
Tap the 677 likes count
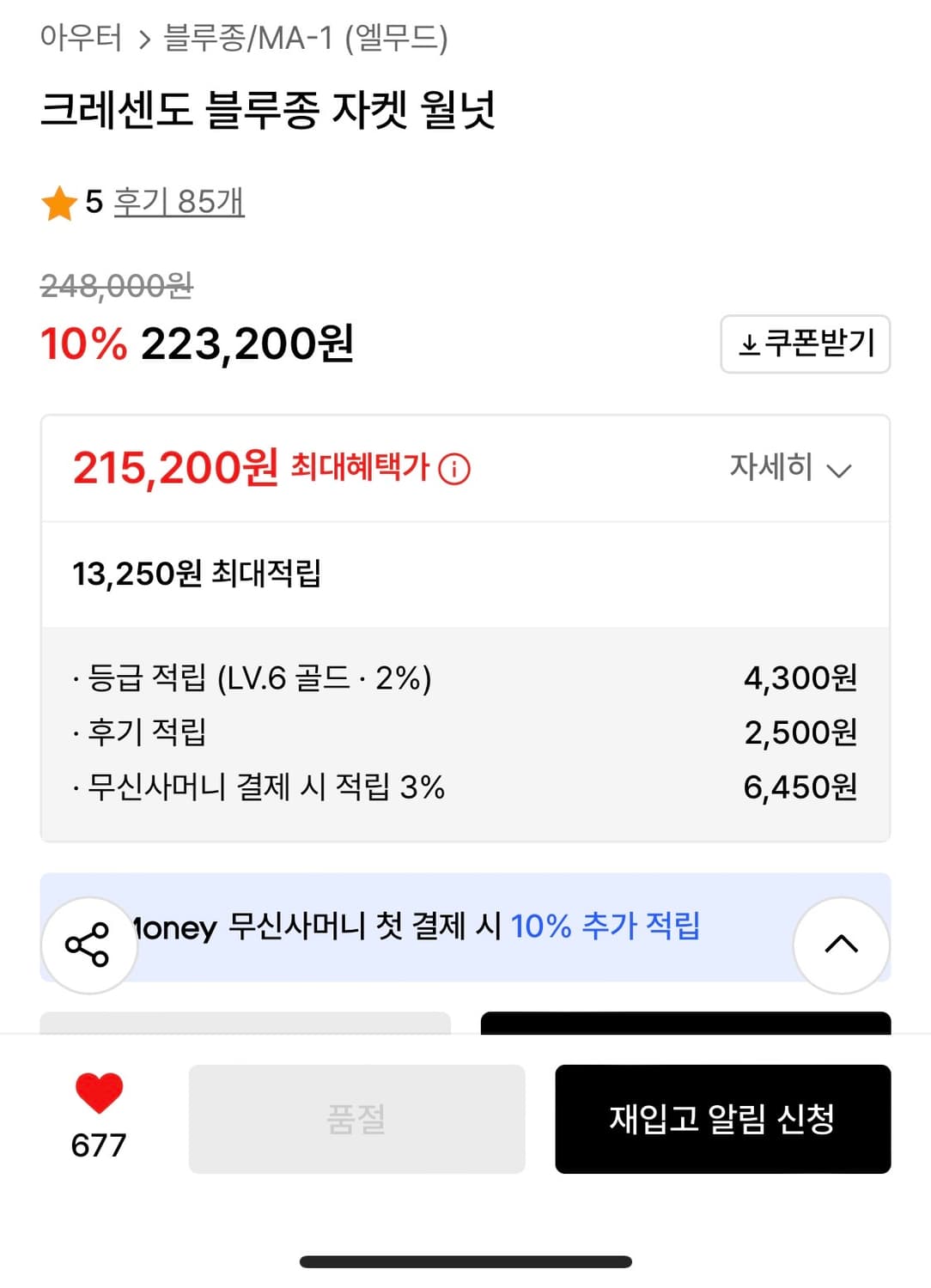click(x=99, y=1145)
